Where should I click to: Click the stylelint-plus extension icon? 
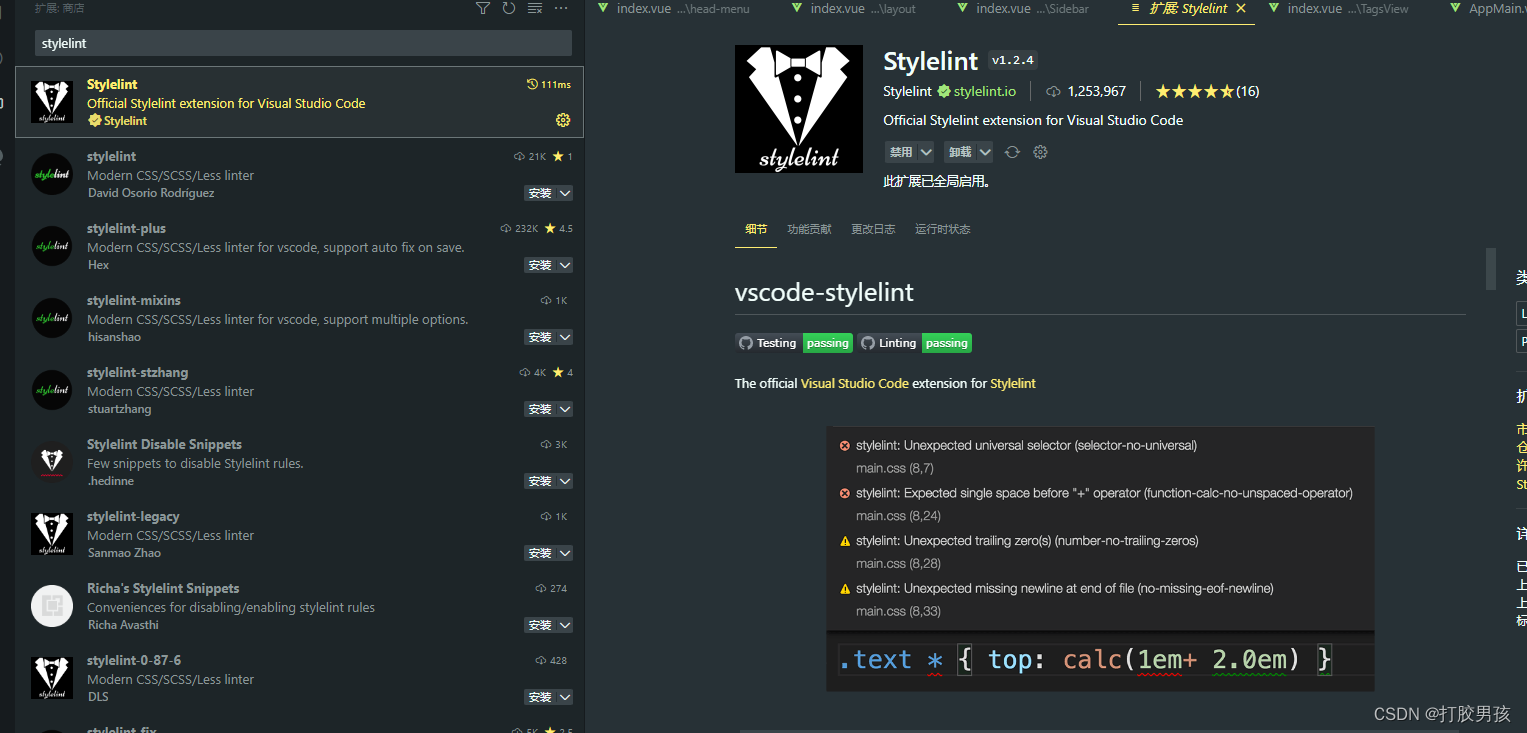pos(52,246)
